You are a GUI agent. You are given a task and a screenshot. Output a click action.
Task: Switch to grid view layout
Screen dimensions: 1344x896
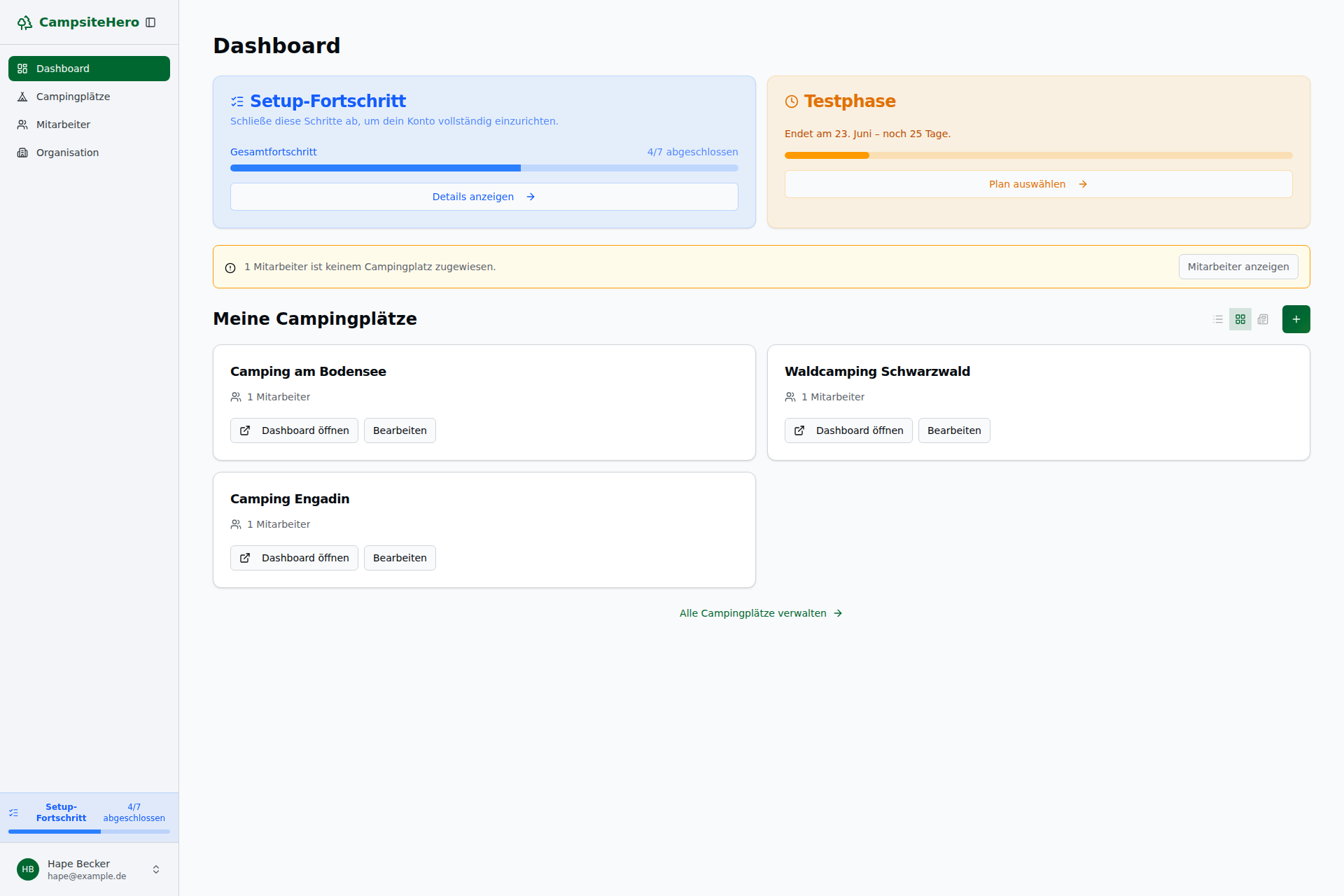[1240, 319]
